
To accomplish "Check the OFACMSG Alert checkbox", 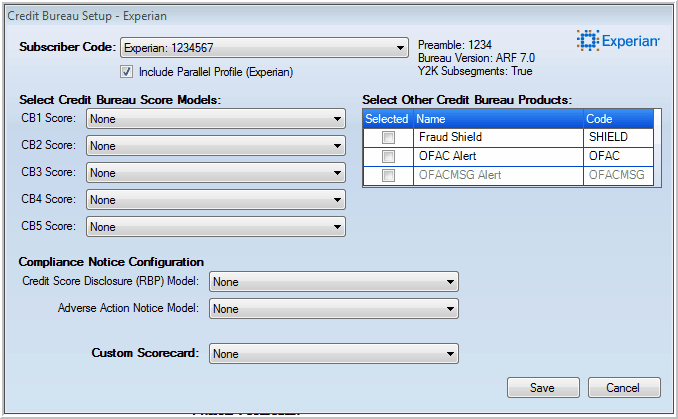I will coord(388,175).
